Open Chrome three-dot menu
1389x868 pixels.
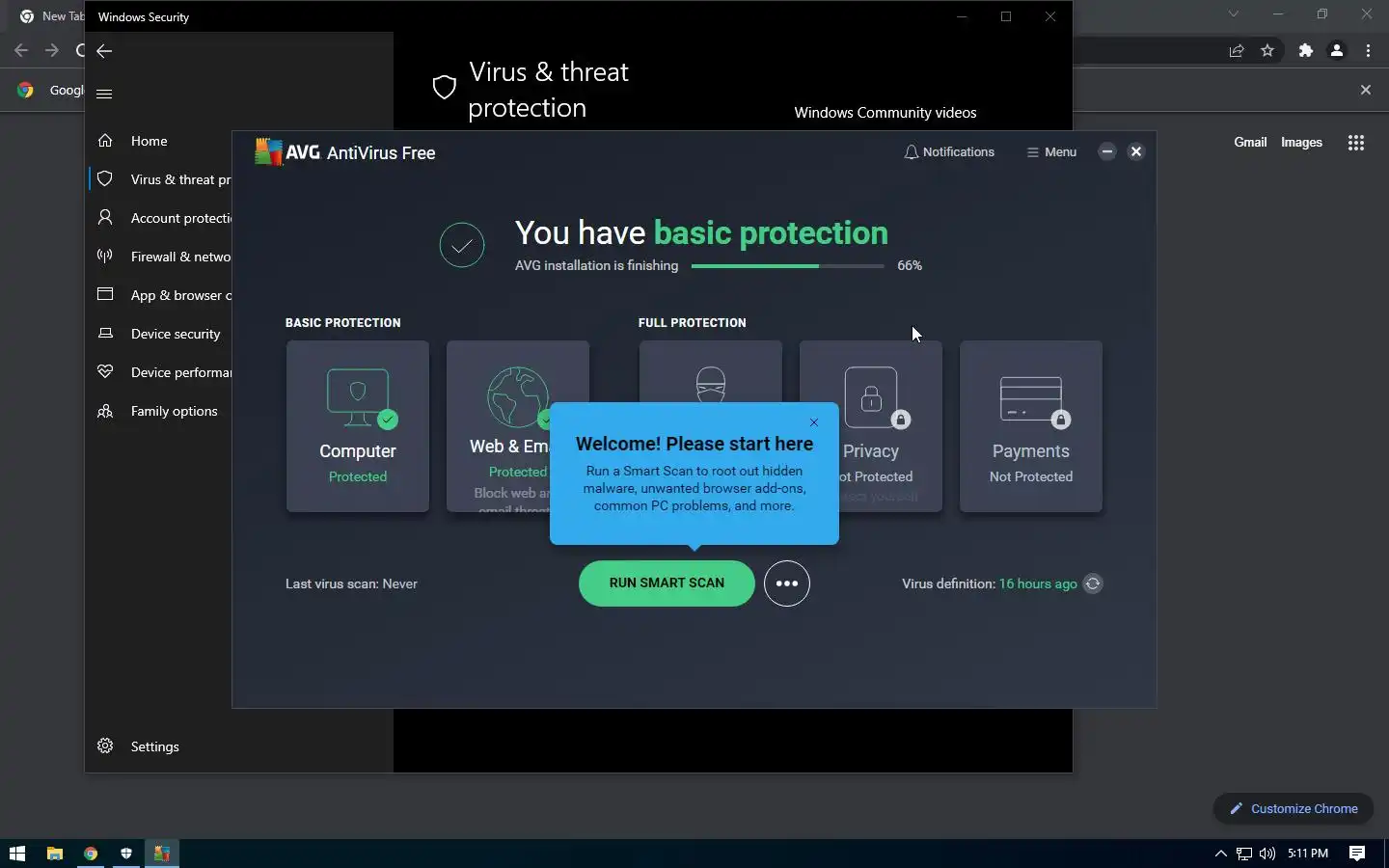pyautogui.click(x=1368, y=51)
